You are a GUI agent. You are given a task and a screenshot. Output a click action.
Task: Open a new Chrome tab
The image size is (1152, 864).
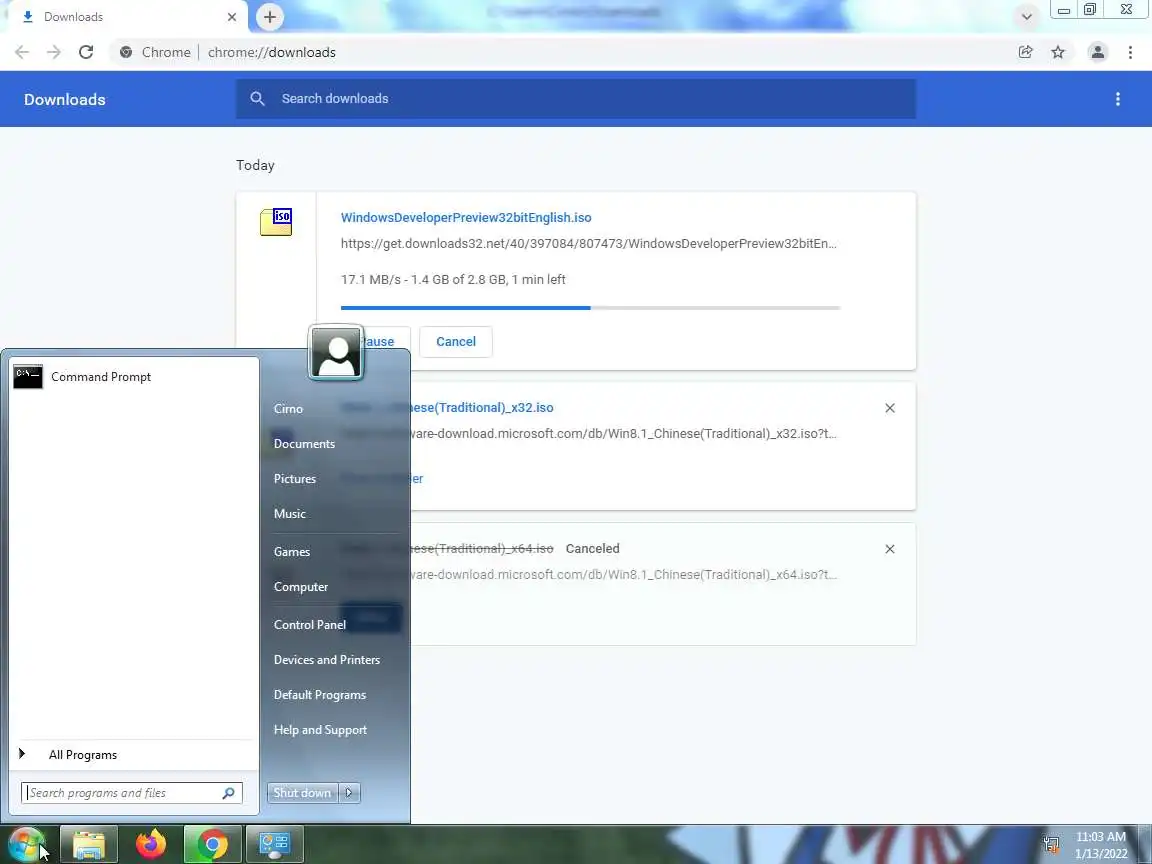270,17
